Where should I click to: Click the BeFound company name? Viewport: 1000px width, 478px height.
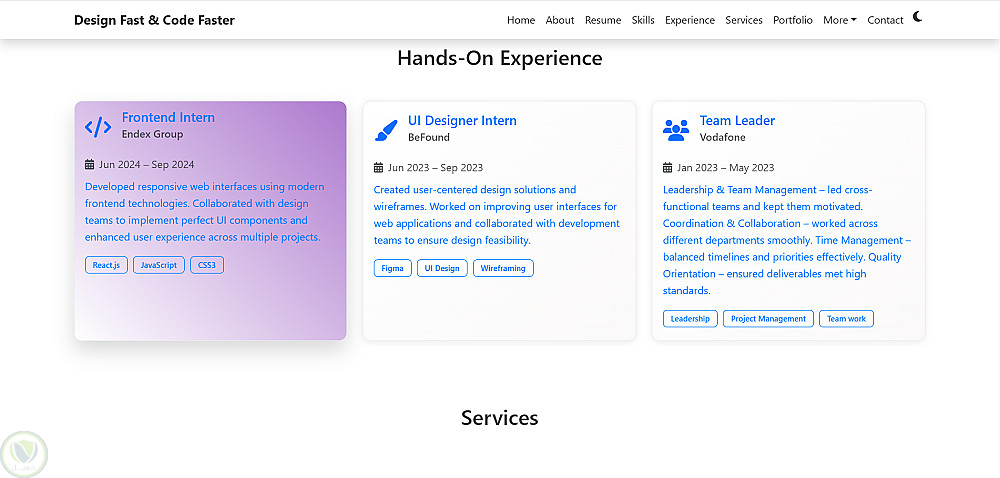pos(429,138)
